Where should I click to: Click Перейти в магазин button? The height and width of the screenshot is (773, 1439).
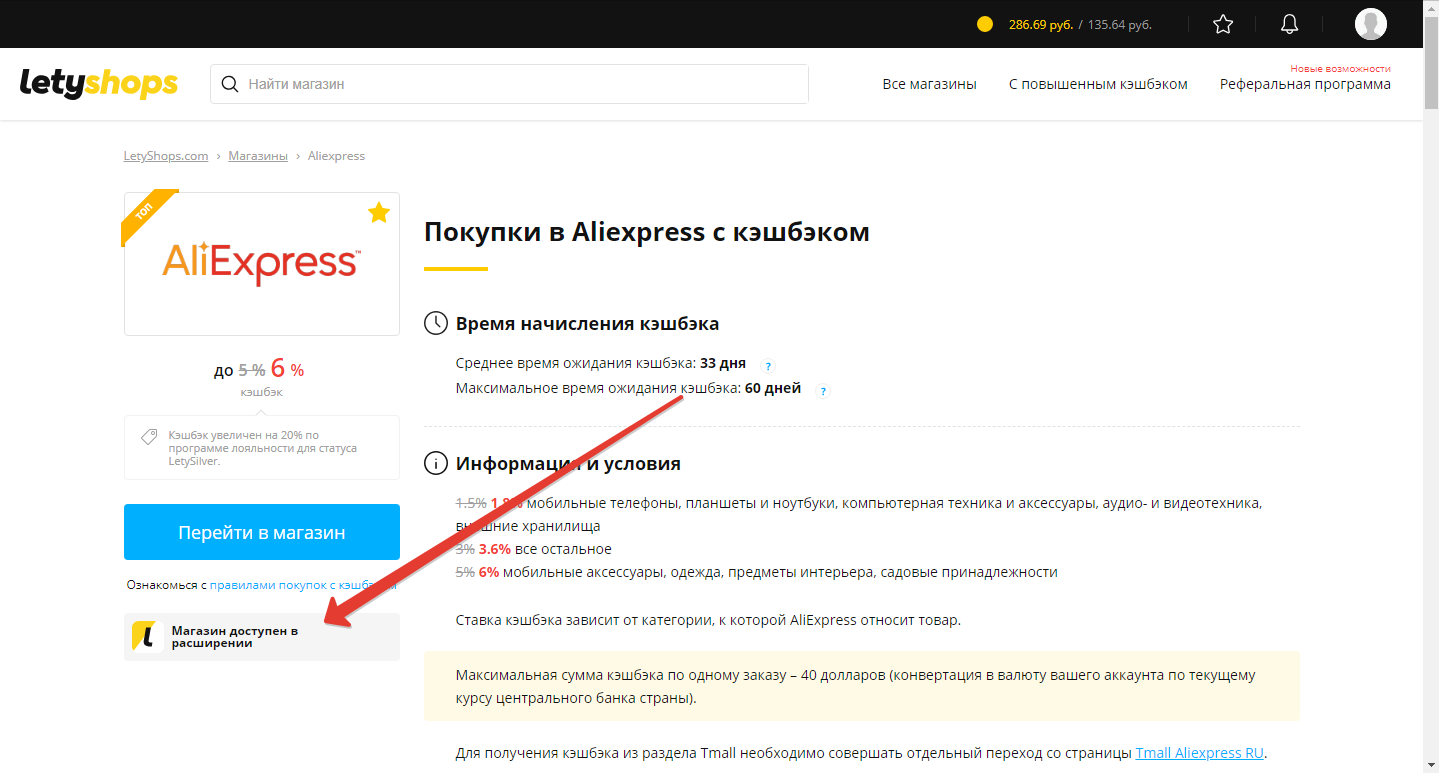[262, 532]
